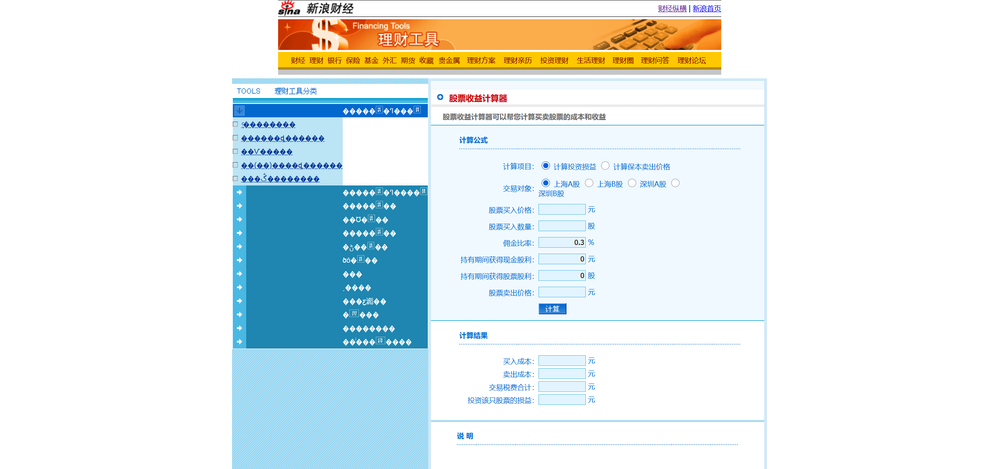Click the 佣金比率 field showing 0.3
This screenshot has width=999, height=469.
(562, 242)
